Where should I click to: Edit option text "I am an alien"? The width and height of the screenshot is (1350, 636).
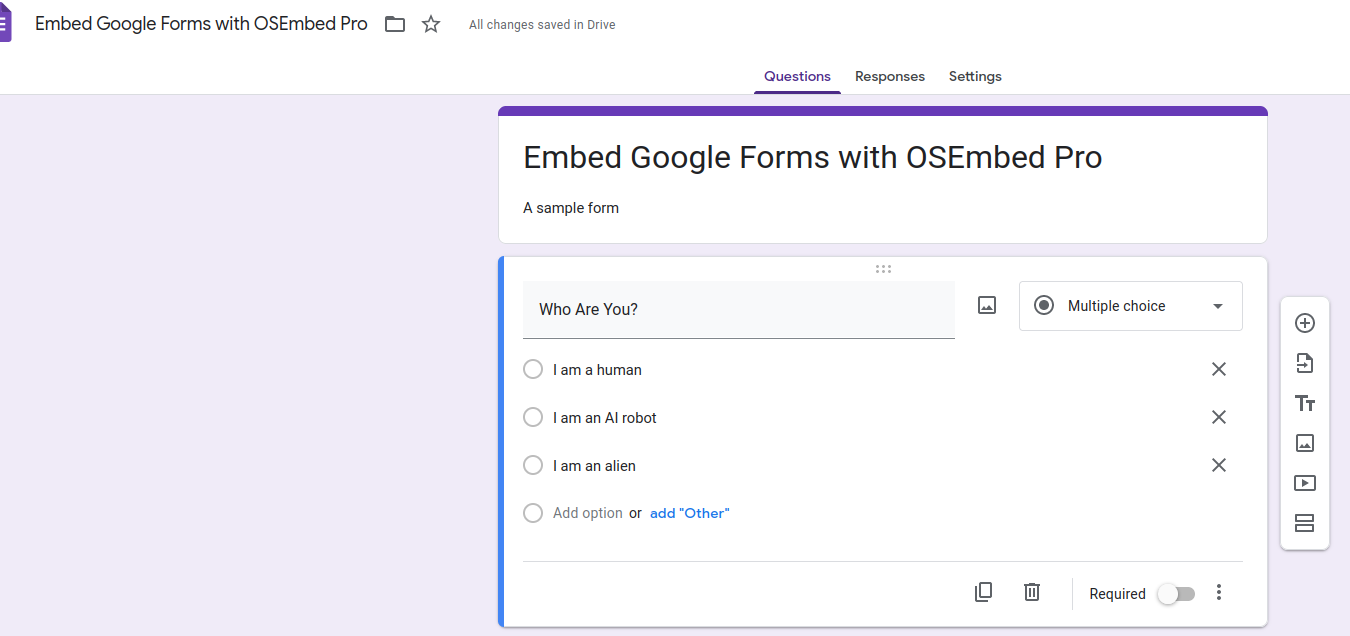[x=594, y=465]
